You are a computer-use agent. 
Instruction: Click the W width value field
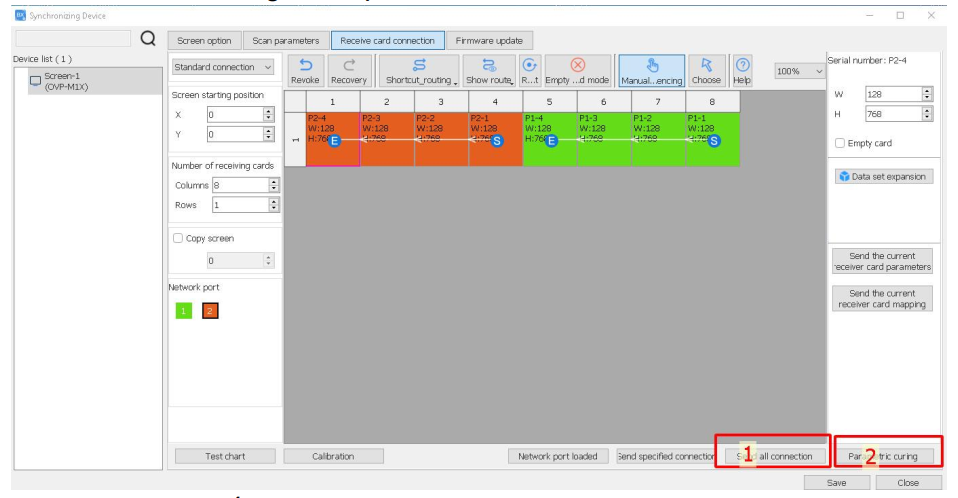894,94
